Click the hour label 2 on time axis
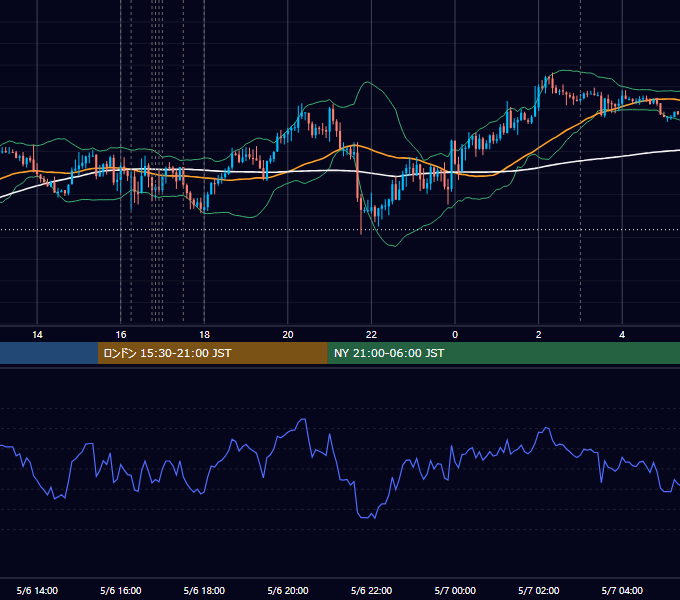 point(538,335)
